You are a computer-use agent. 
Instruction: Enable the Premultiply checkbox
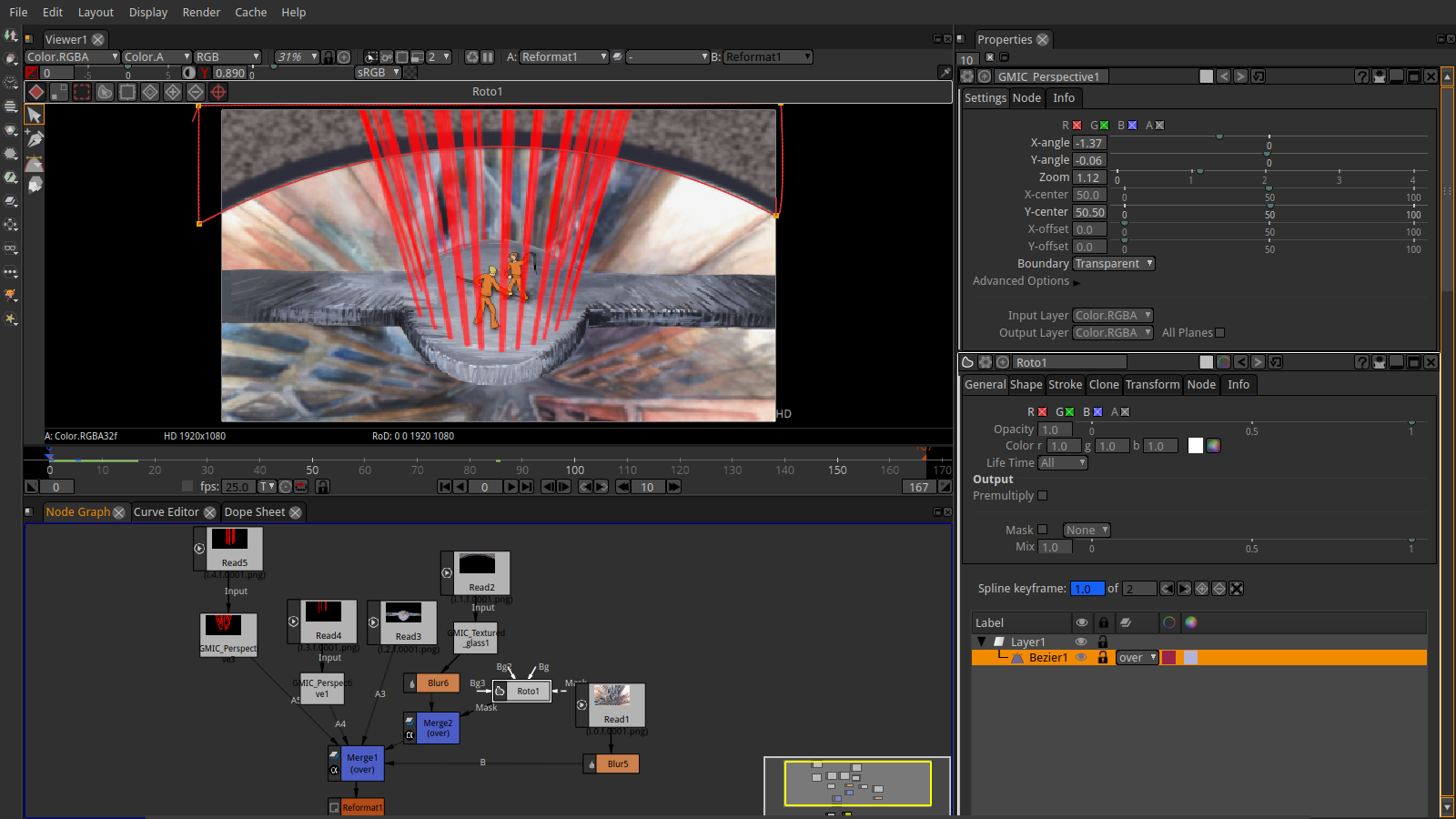point(1043,496)
